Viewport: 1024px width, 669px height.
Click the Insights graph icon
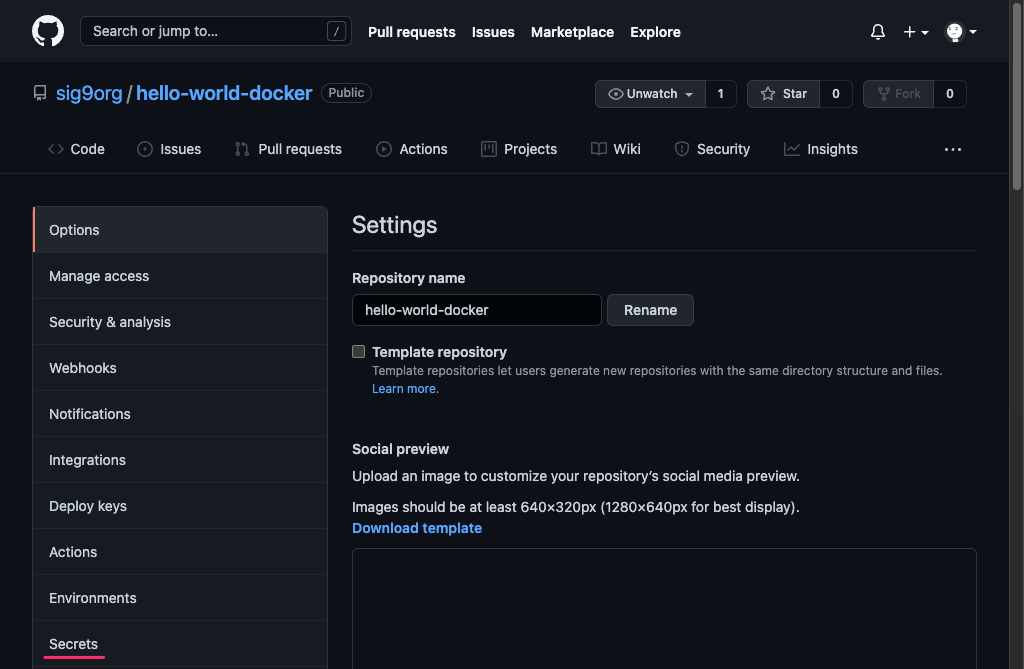click(792, 149)
